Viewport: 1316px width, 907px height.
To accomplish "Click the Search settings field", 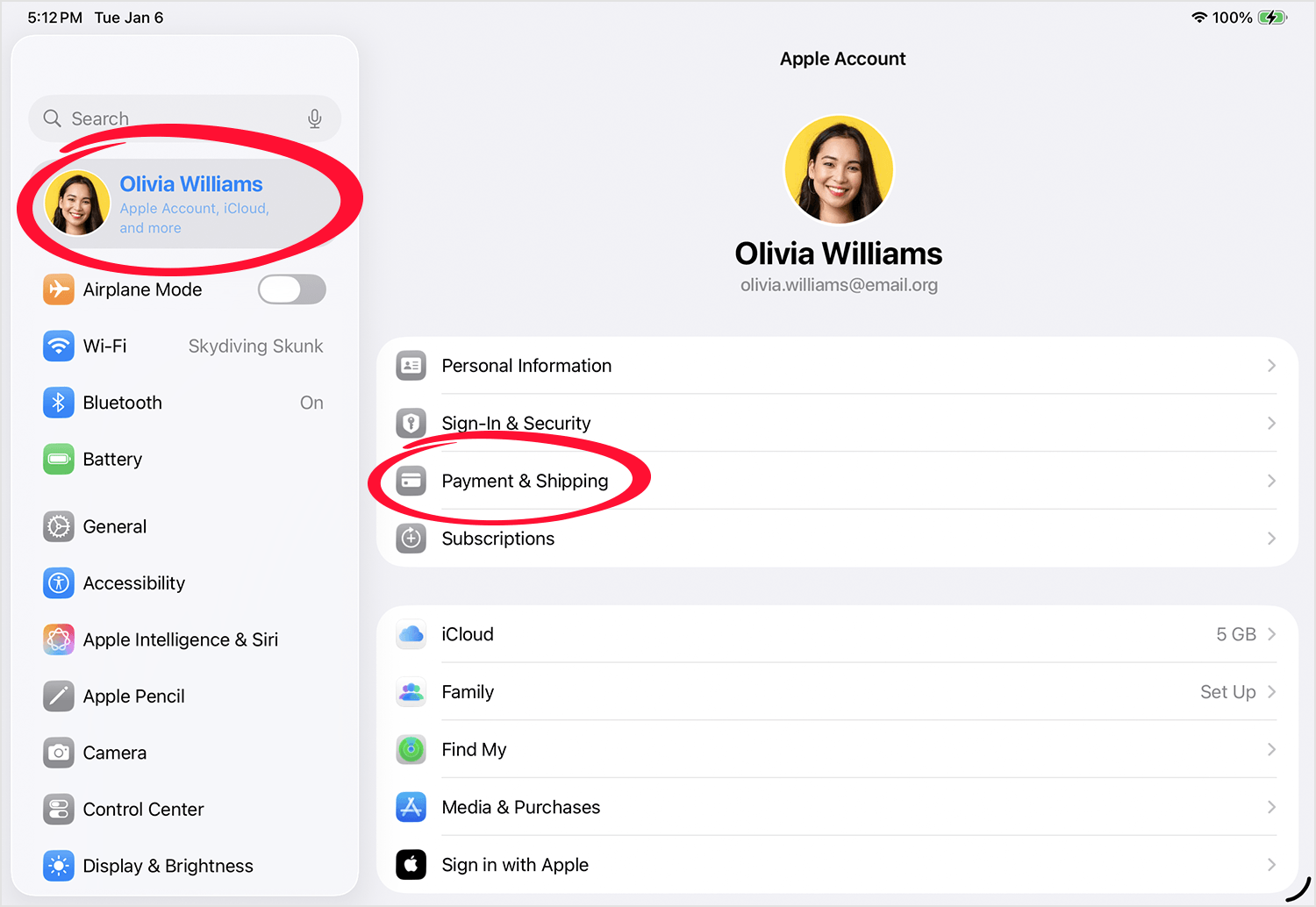I will 184,118.
